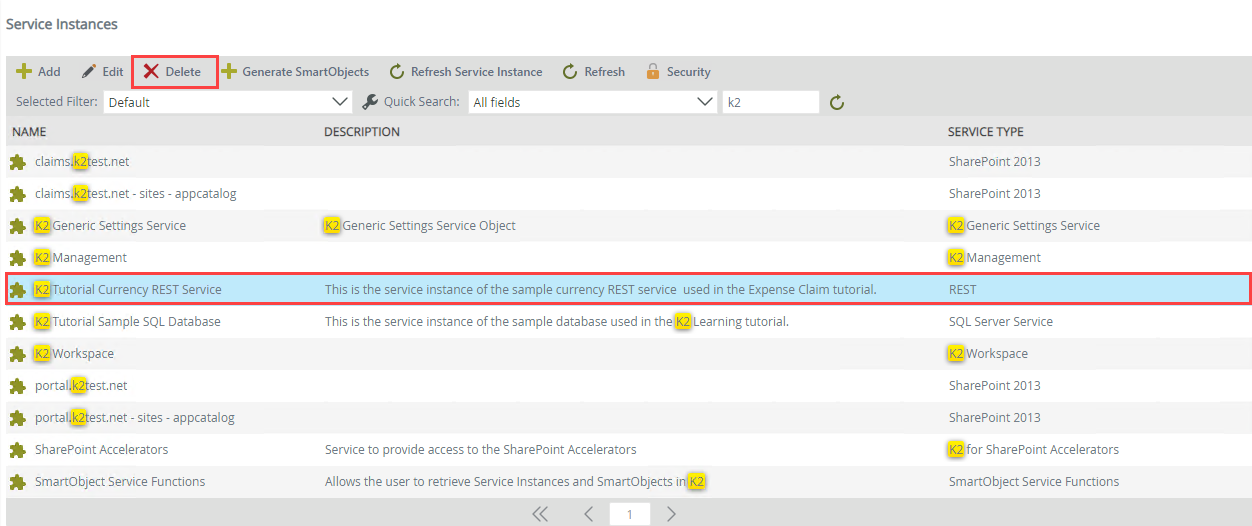
Task: Go to the next page arrow
Action: (x=672, y=514)
